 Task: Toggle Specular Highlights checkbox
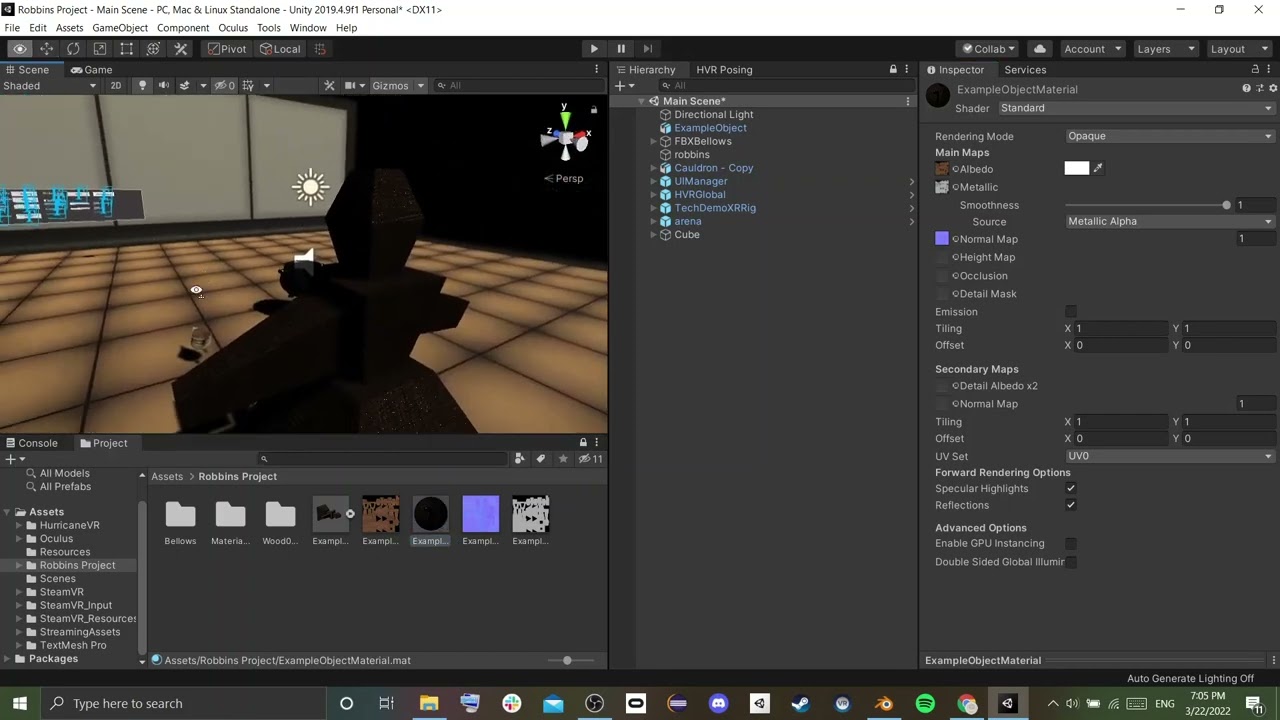[1071, 489]
